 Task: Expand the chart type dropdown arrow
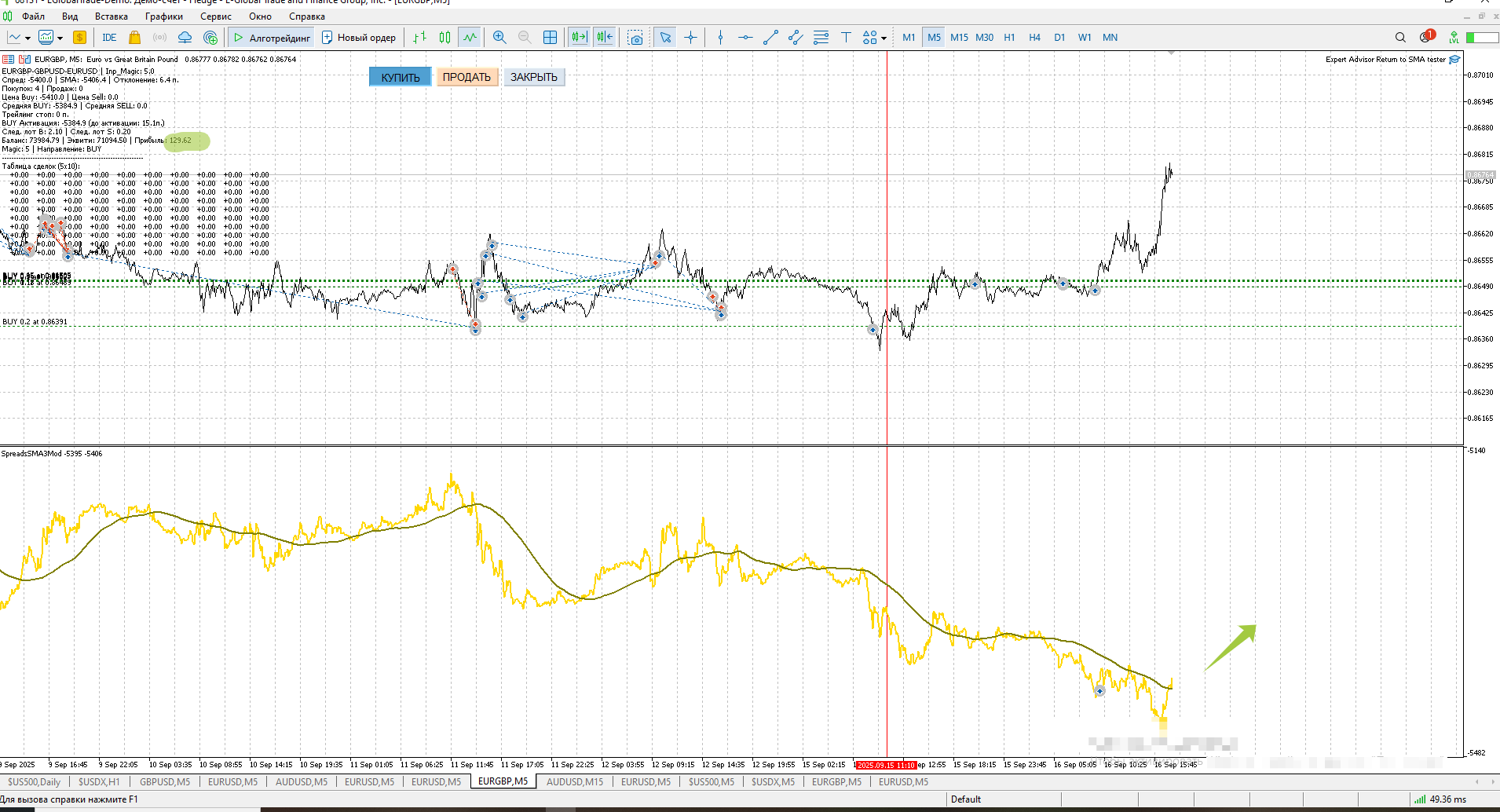(27, 38)
